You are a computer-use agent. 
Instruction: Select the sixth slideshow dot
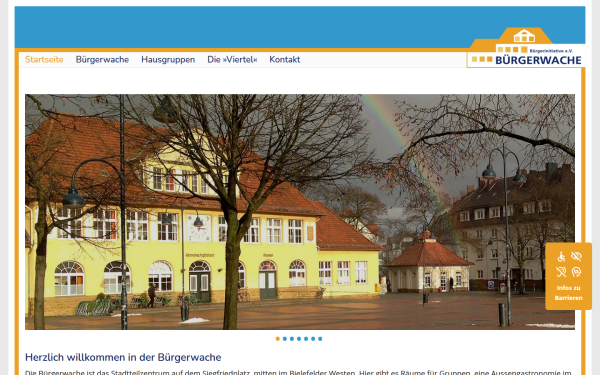click(313, 339)
